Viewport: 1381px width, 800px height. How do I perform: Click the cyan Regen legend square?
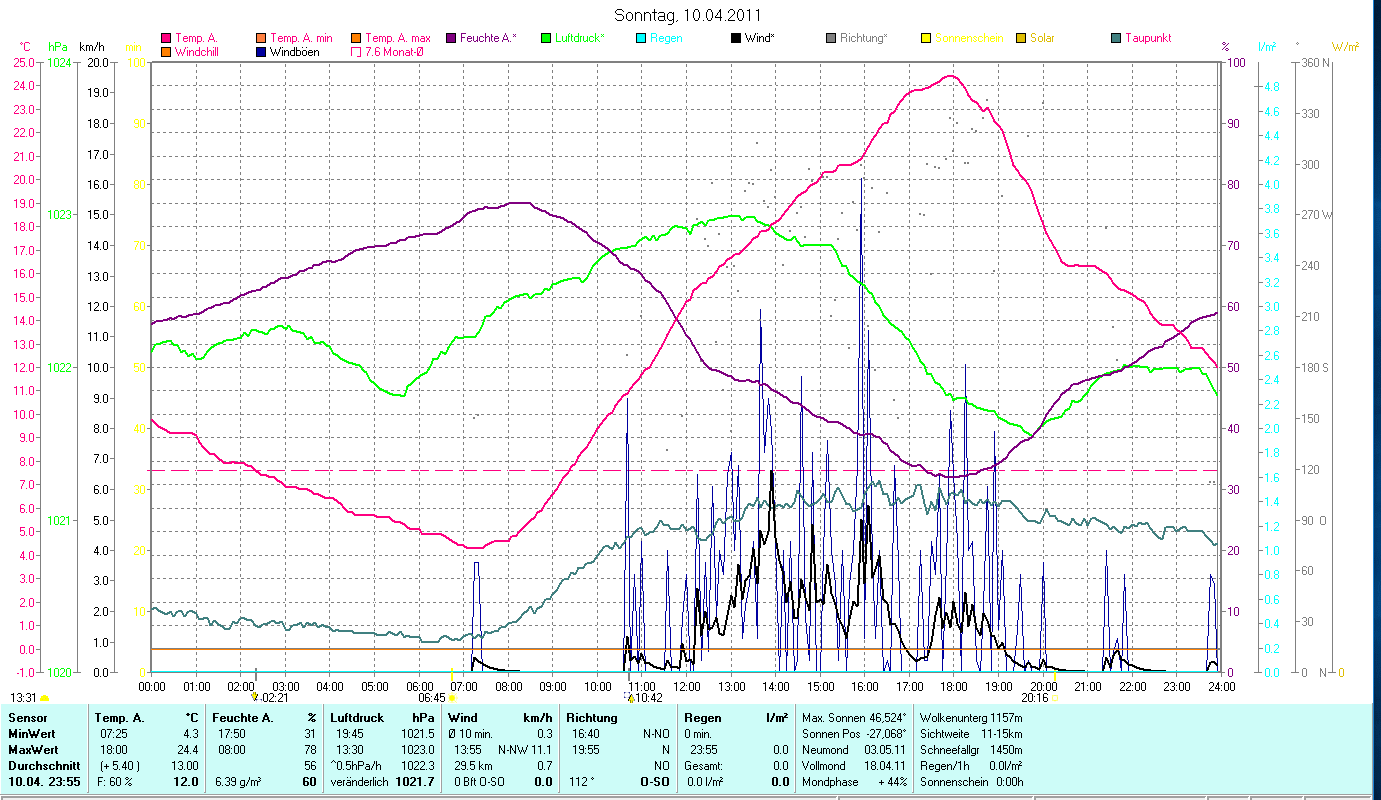coord(641,38)
